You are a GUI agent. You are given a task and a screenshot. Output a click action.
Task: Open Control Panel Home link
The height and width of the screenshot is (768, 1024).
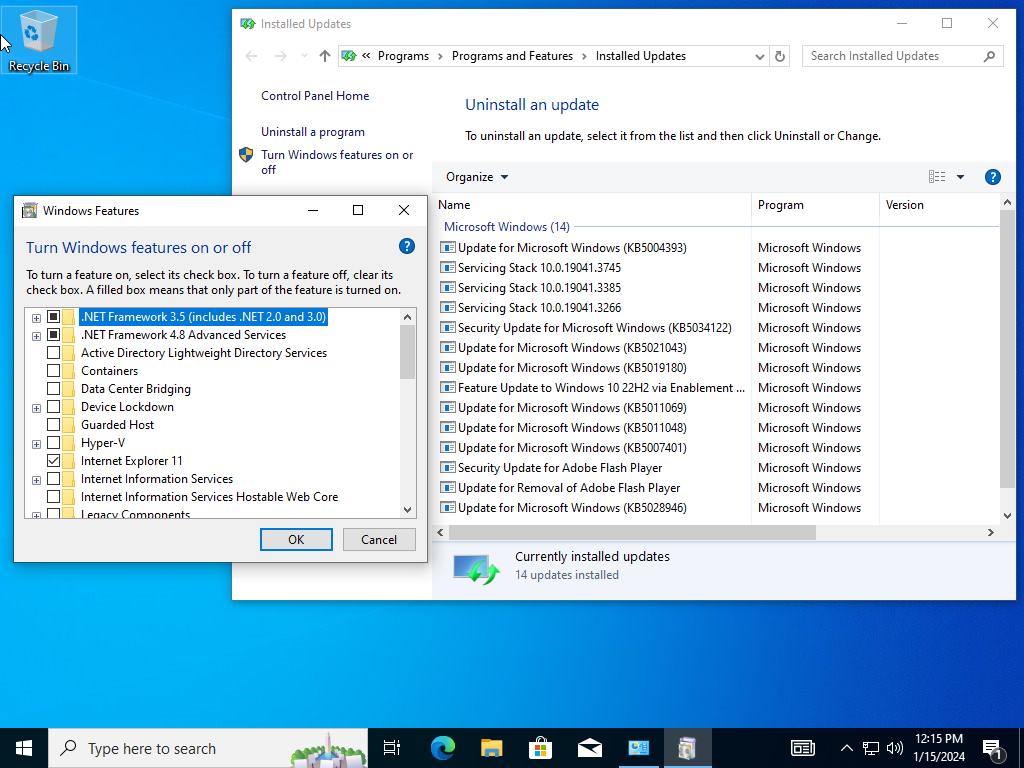pos(315,96)
